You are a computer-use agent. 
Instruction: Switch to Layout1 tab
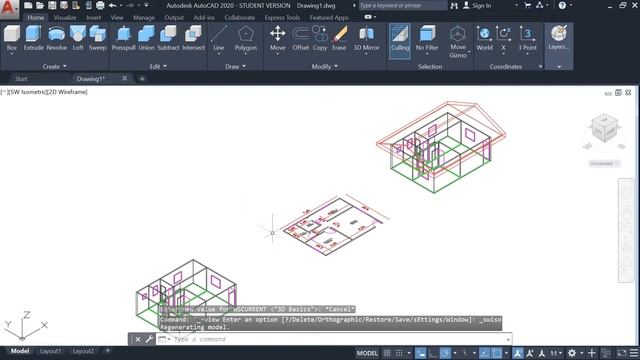50,351
